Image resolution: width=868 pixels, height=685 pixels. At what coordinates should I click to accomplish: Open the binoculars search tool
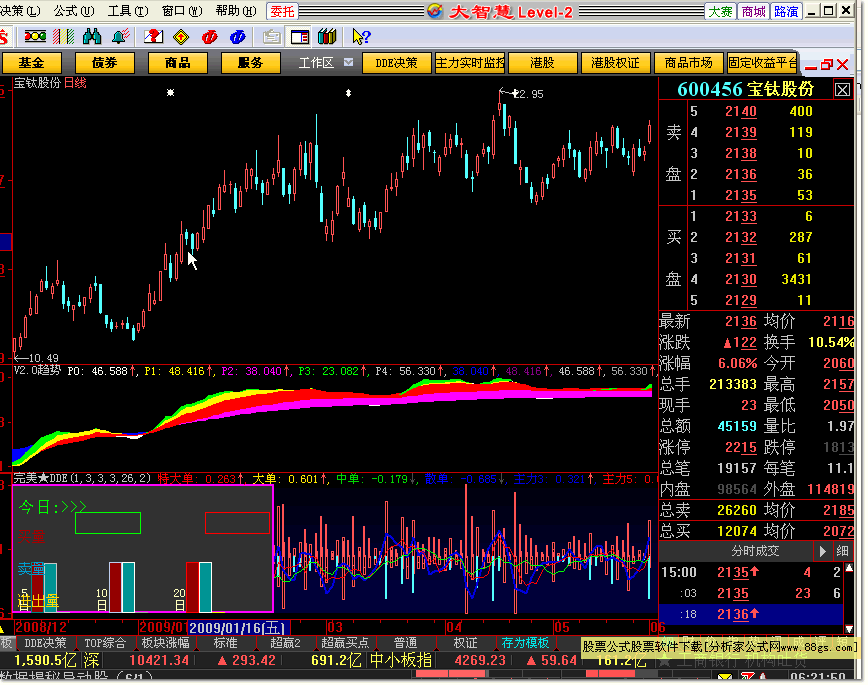tap(92, 37)
